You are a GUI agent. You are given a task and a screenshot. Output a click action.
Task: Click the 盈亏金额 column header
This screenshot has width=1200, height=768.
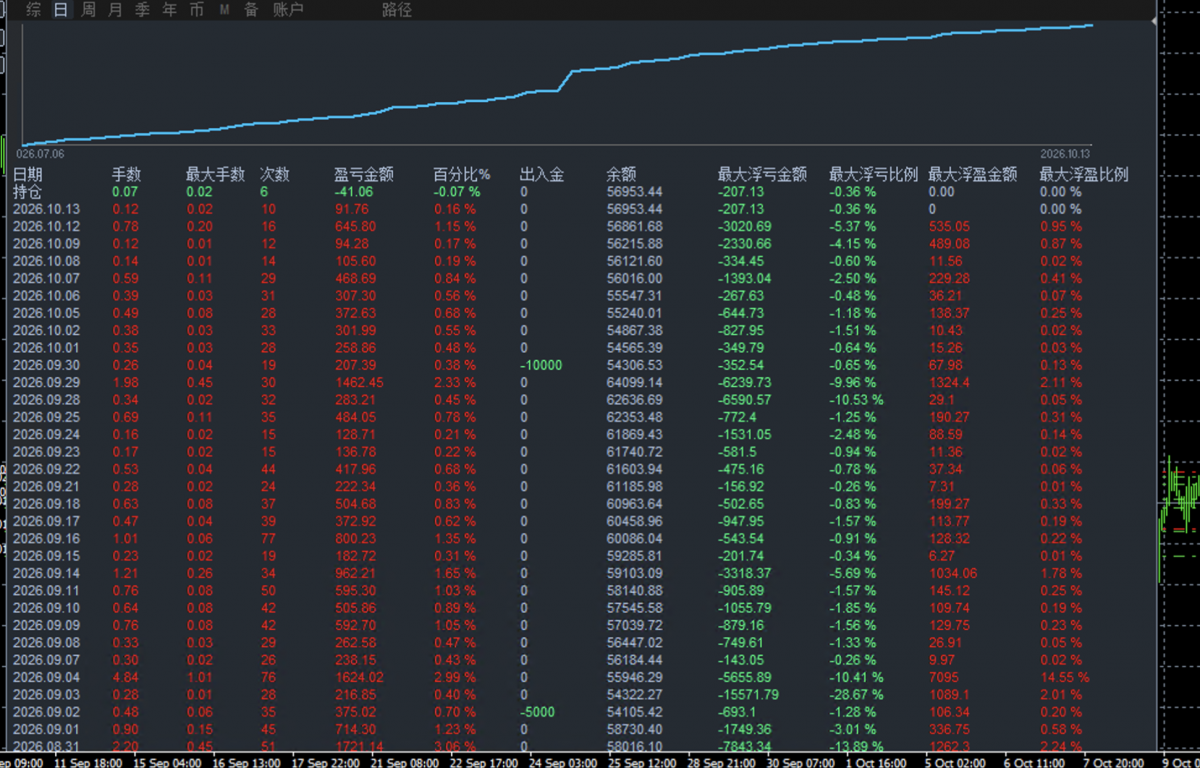coord(364,174)
